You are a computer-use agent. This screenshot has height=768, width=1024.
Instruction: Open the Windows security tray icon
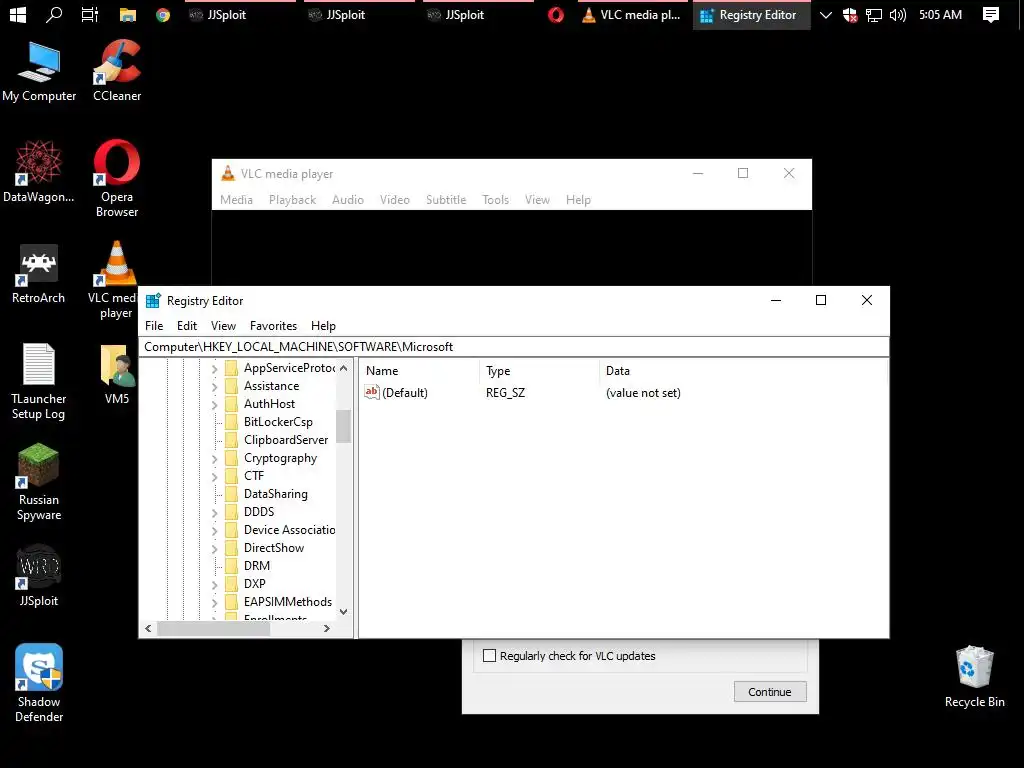(850, 15)
